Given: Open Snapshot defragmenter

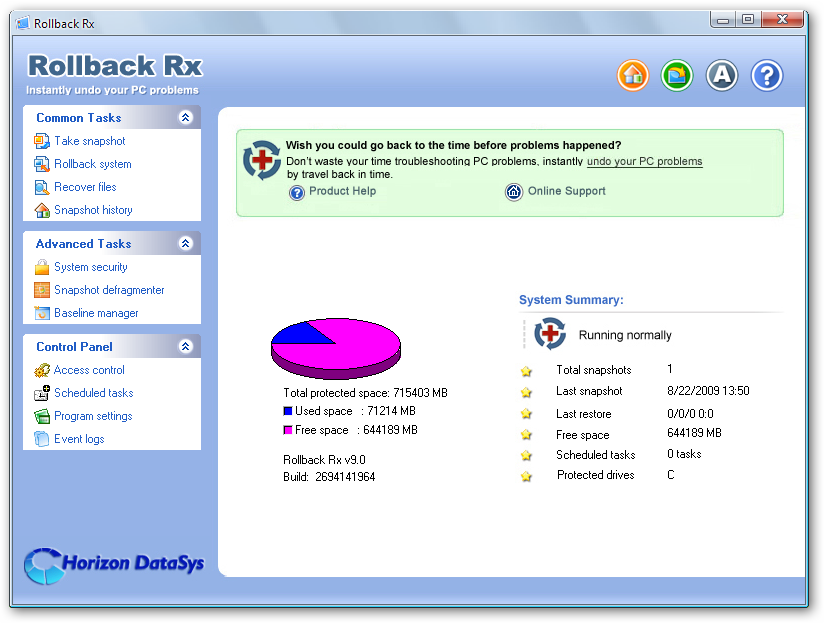Looking at the screenshot, I should [x=109, y=290].
